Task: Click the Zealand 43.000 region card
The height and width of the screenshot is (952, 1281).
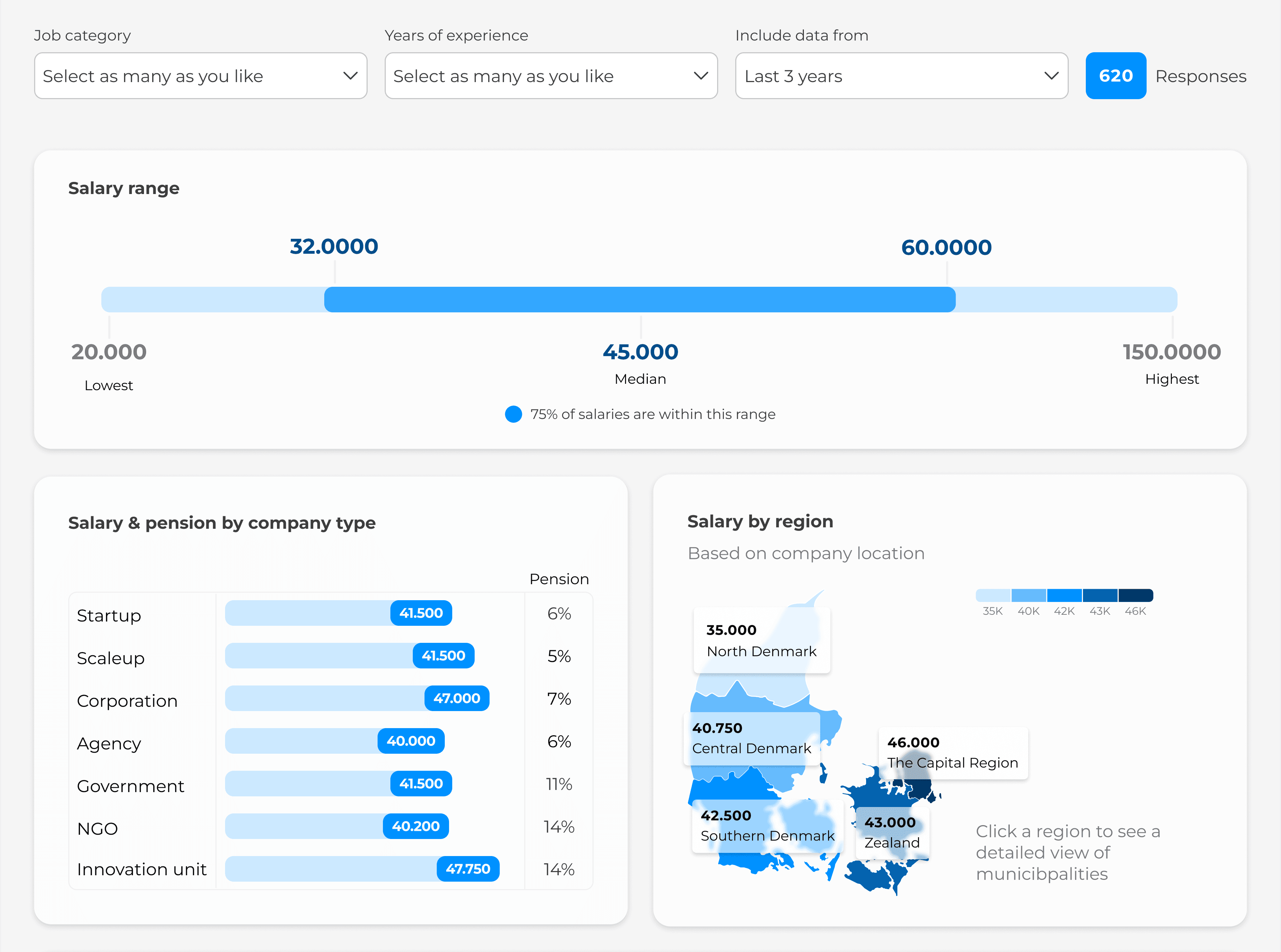Action: tap(891, 833)
